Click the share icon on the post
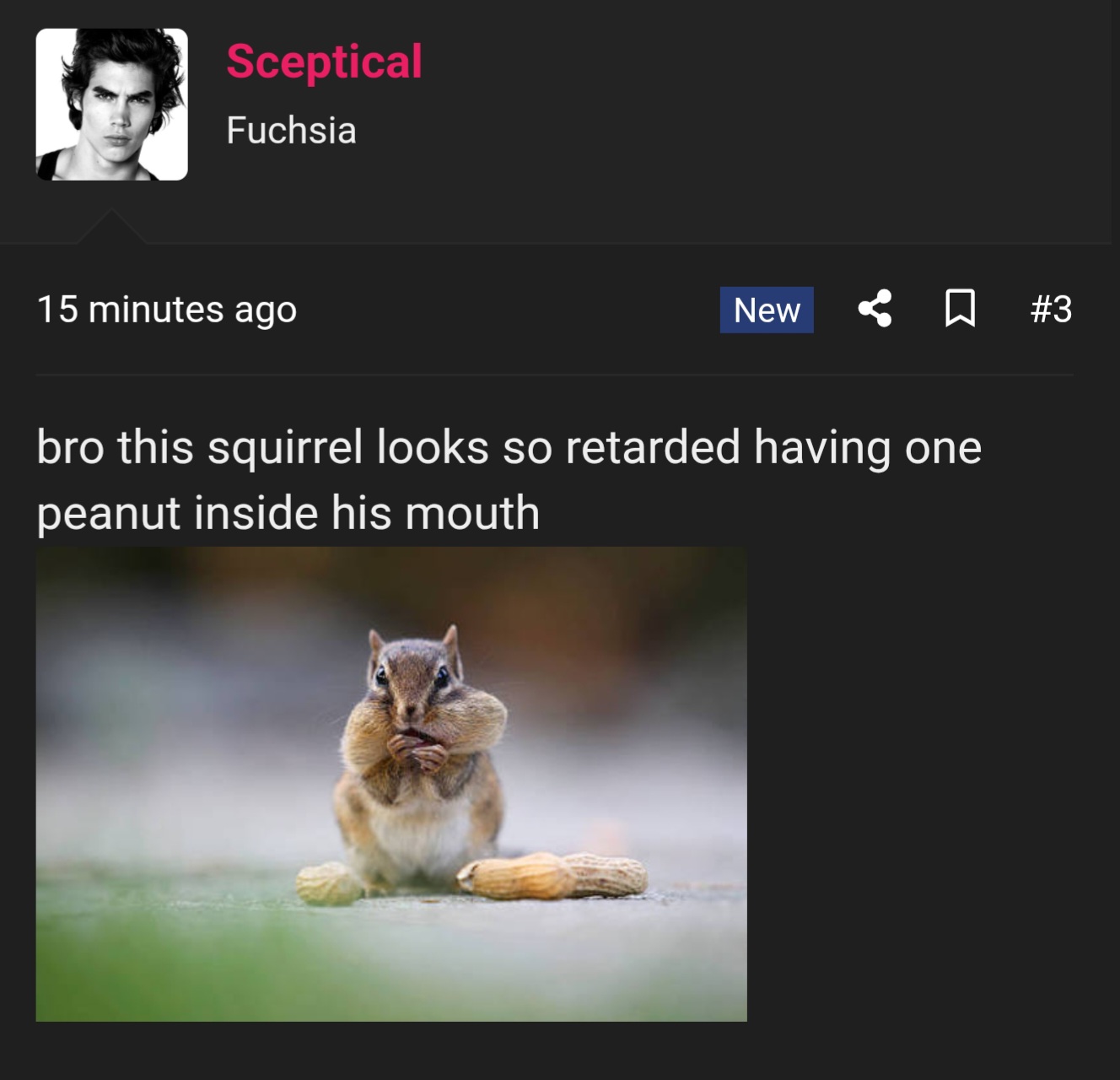This screenshot has height=1080, width=1120. coord(875,309)
